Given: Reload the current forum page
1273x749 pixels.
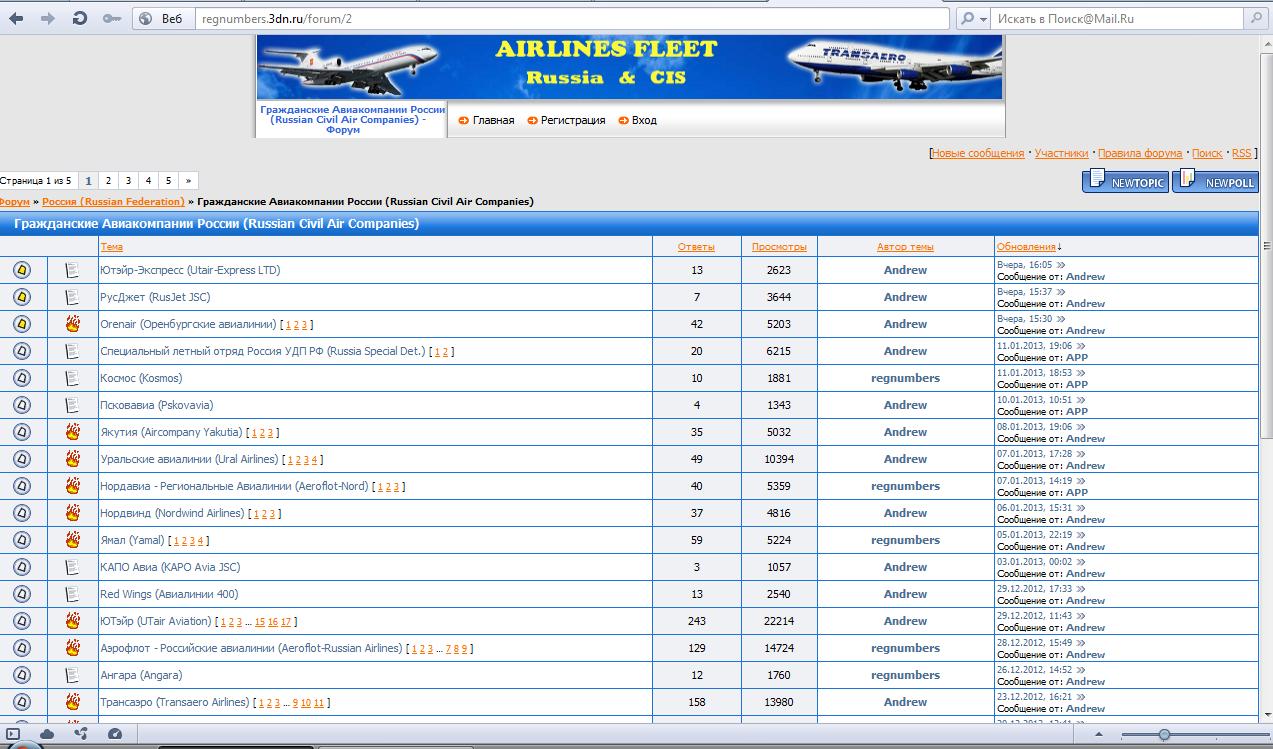Looking at the screenshot, I should coord(80,18).
